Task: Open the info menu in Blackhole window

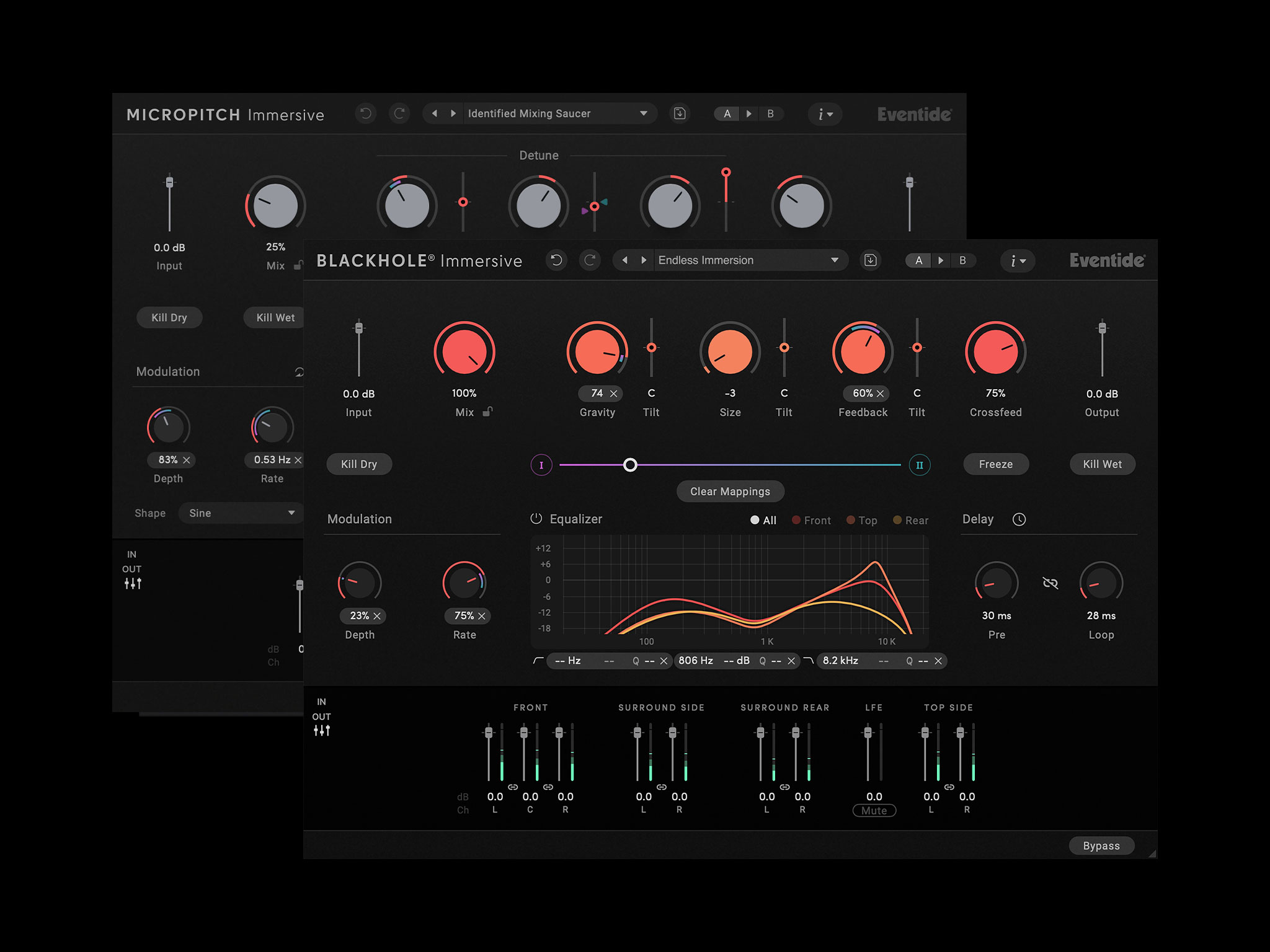Action: (x=1018, y=261)
